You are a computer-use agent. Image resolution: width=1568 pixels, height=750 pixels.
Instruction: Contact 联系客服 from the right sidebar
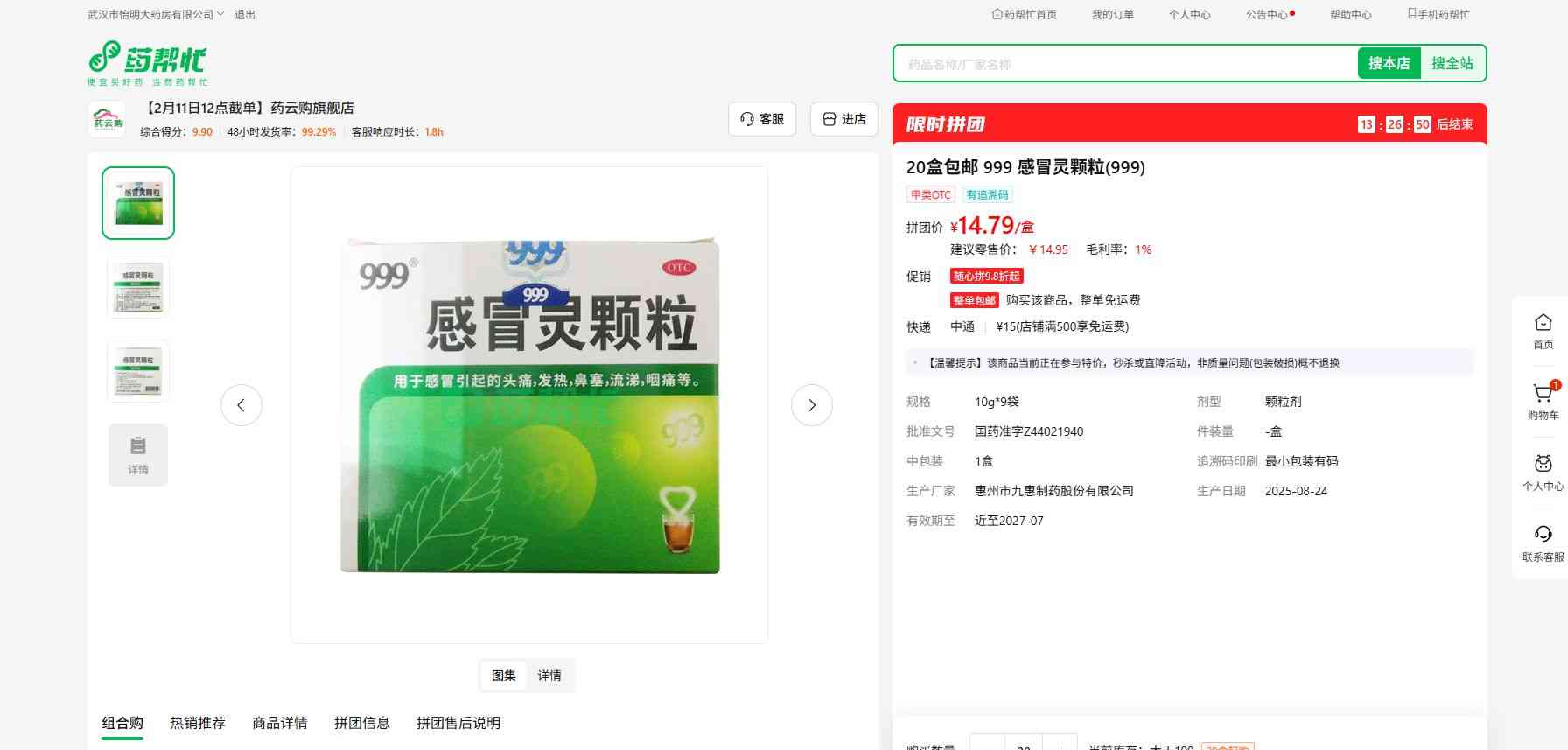[x=1543, y=543]
